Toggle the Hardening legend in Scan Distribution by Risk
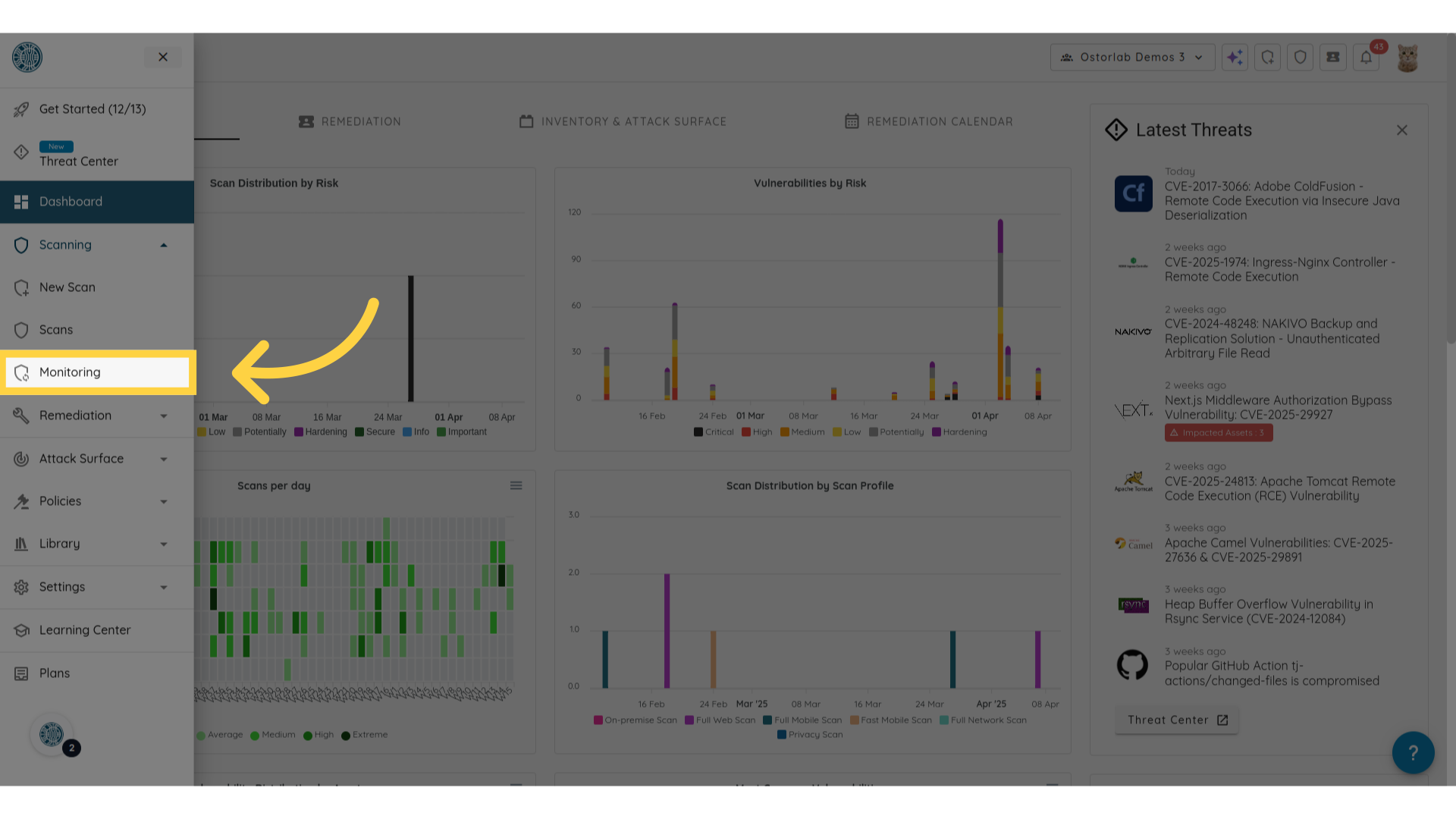Screen dimensions: 1456x819 click(321, 432)
